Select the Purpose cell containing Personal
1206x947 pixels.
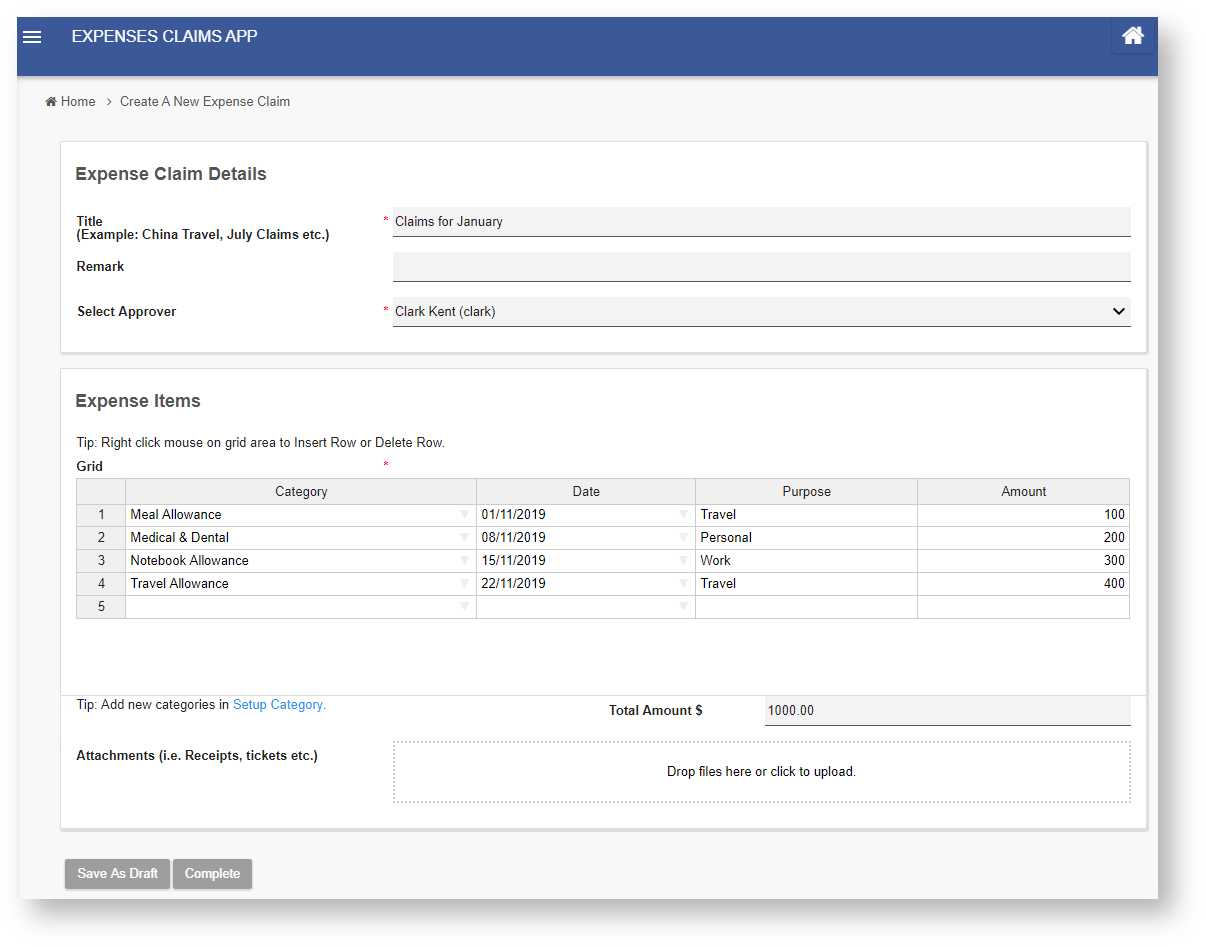tap(805, 538)
